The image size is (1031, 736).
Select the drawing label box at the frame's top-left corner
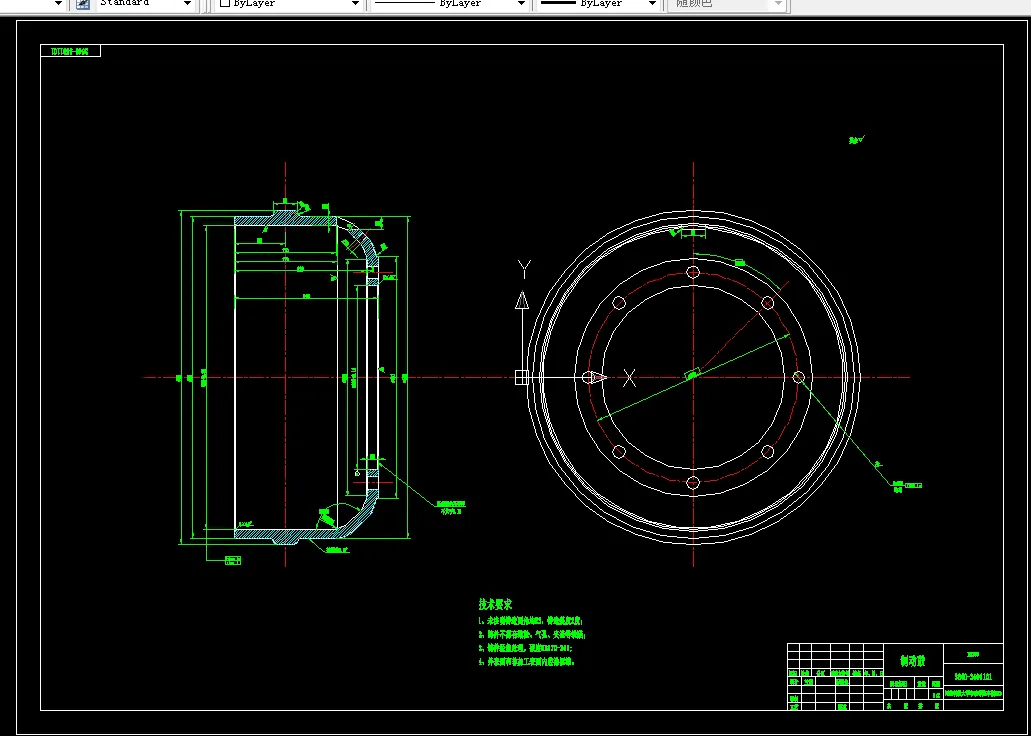(70, 51)
